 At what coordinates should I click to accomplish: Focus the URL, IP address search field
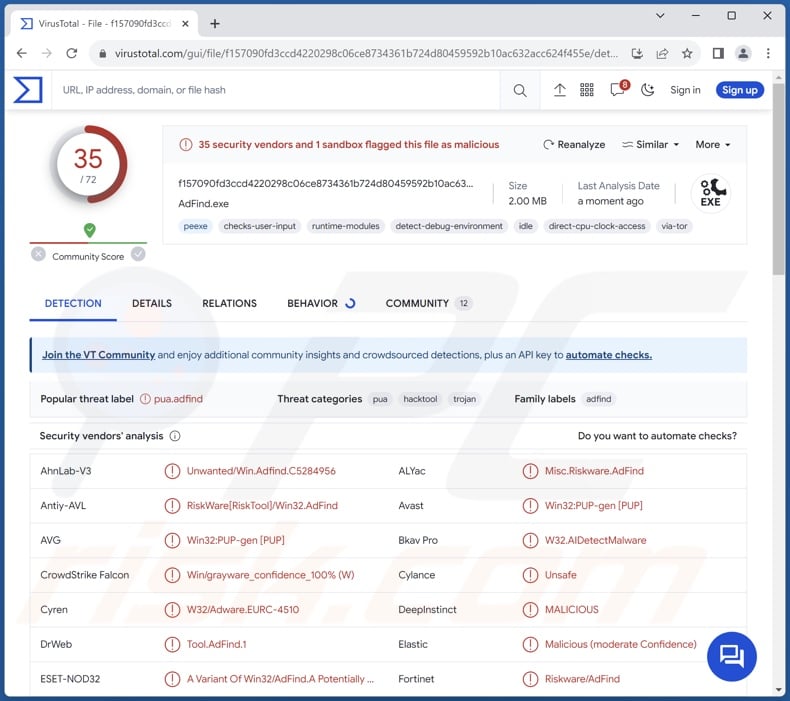(x=277, y=90)
